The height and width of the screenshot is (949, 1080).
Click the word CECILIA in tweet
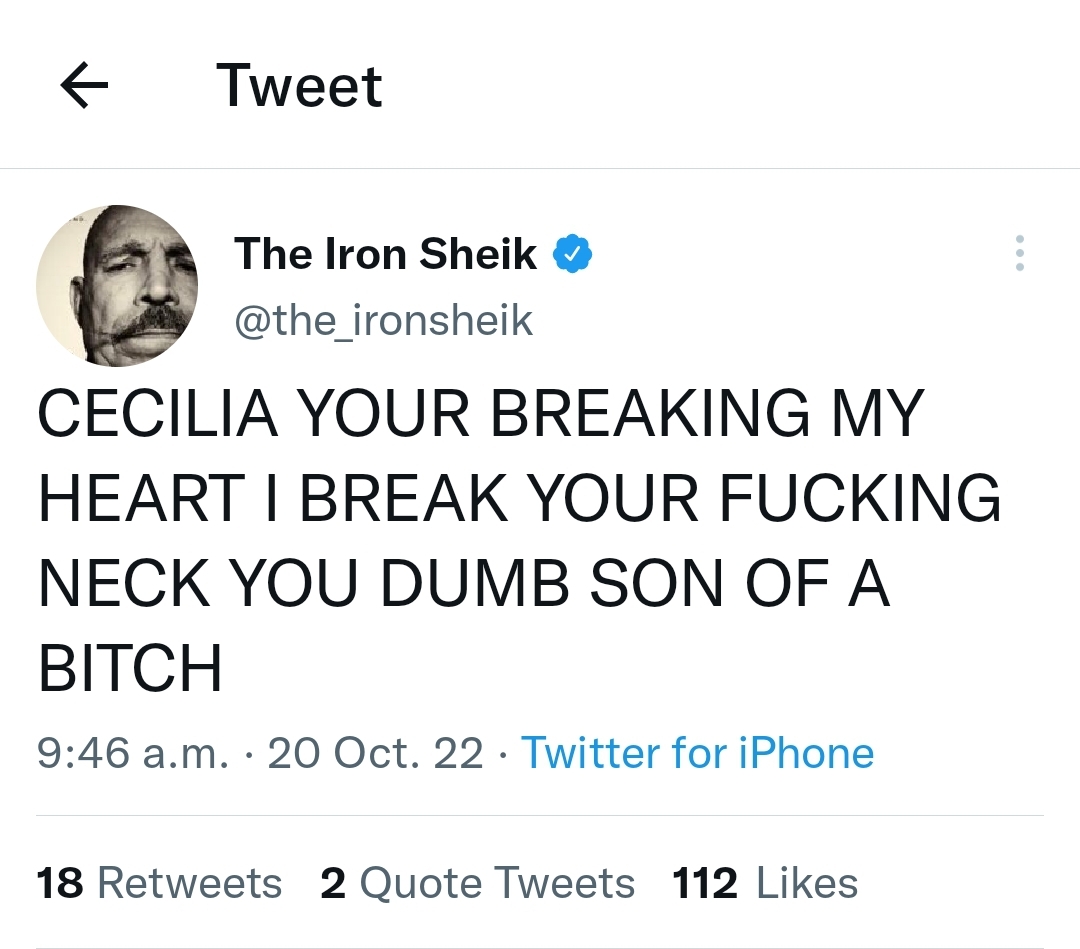pyautogui.click(x=158, y=413)
